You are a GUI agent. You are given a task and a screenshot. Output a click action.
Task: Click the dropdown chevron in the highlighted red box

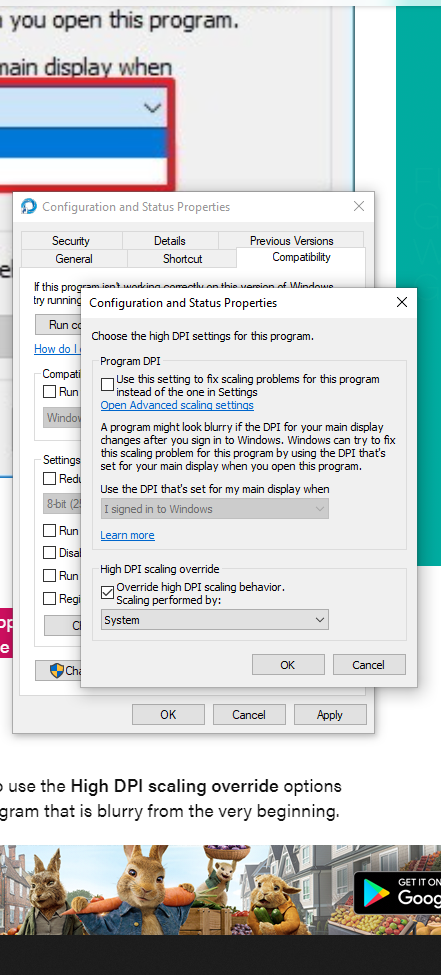152,108
